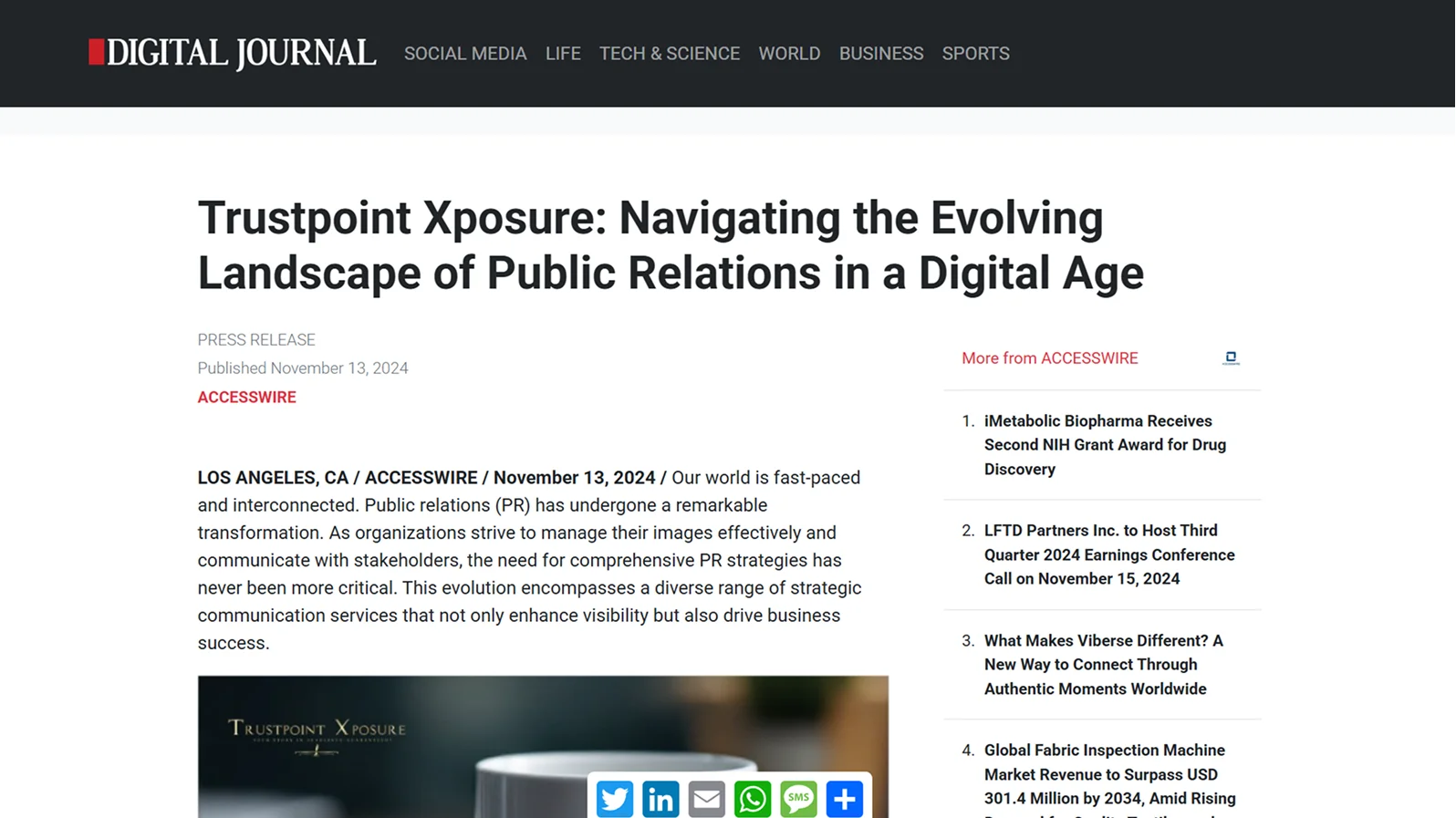This screenshot has height=818, width=1456.
Task: Click small icon beside More from ACCESSWIRE
Action: tap(1231, 357)
